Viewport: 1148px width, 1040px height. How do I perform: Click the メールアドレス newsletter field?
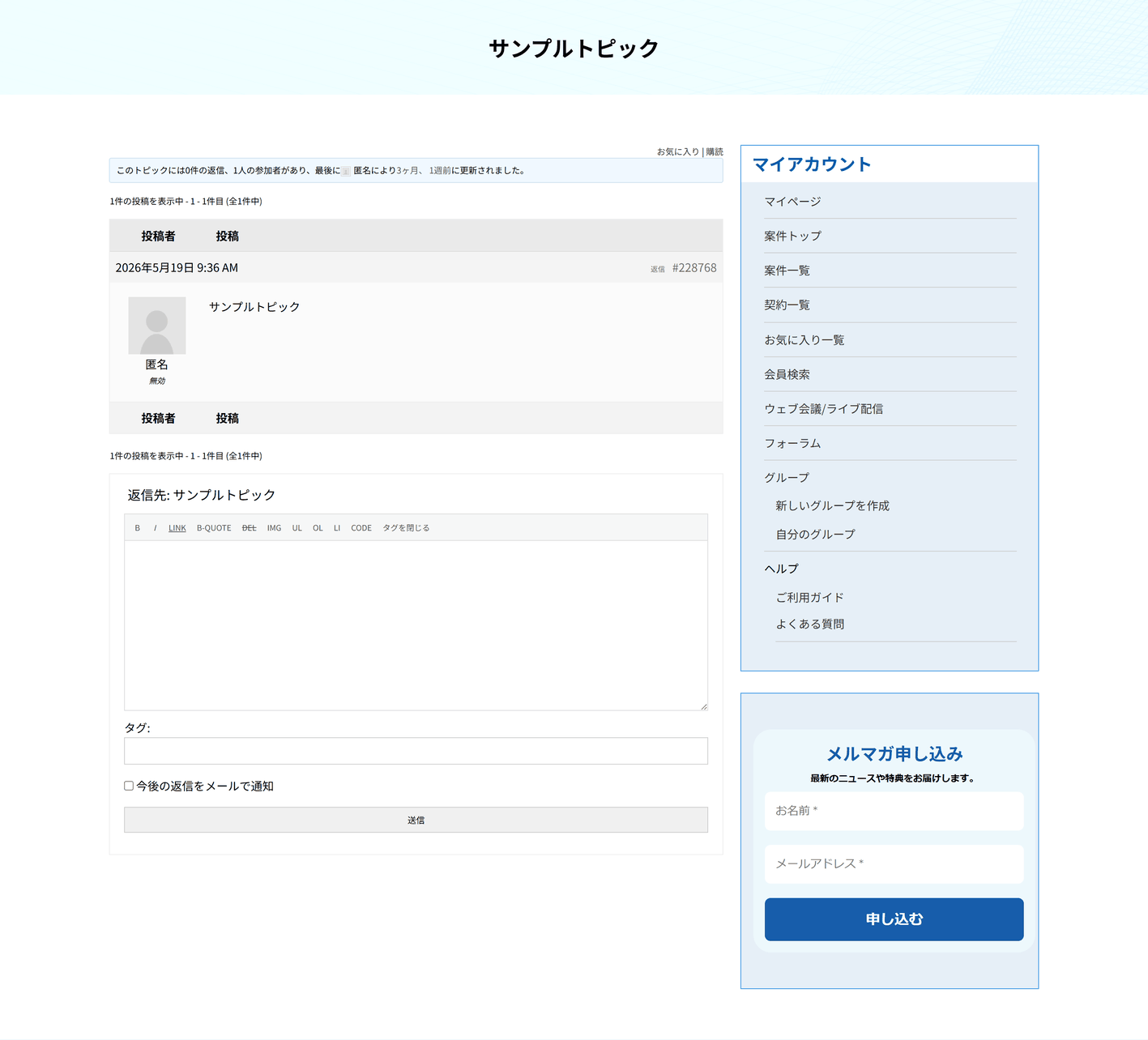(x=894, y=864)
